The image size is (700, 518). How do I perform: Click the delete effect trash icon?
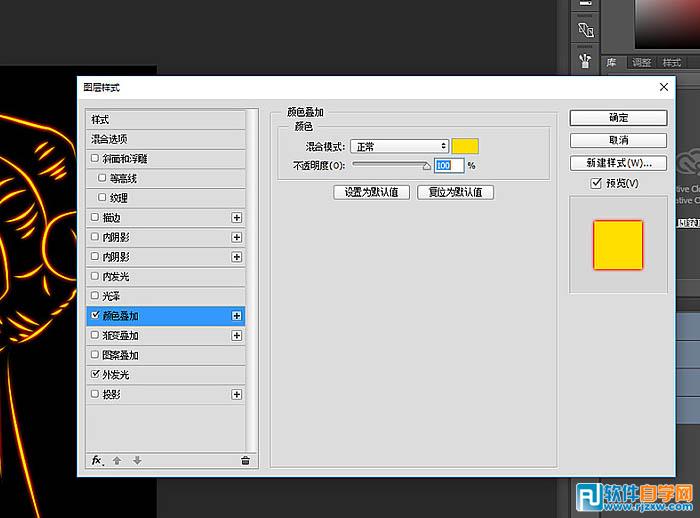(245, 460)
